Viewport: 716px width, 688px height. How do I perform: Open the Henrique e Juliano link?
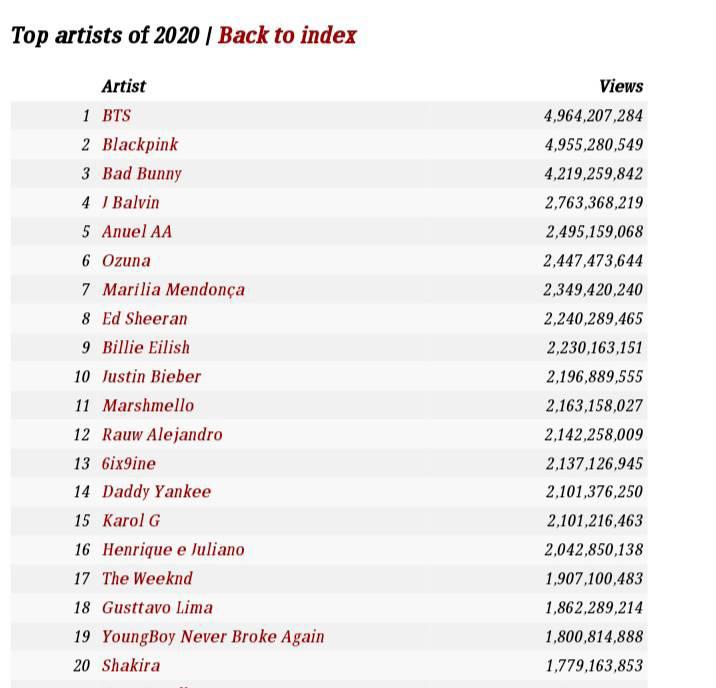click(173, 549)
